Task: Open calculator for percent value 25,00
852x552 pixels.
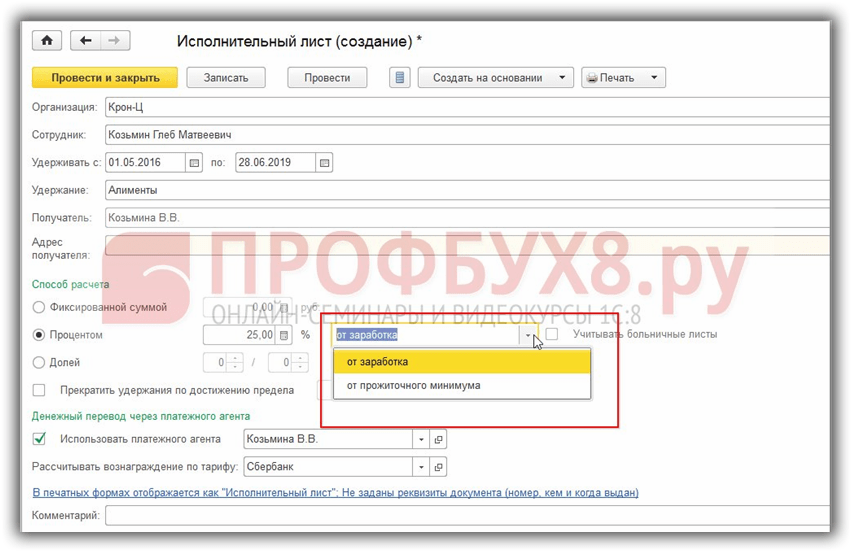Action: (x=283, y=335)
